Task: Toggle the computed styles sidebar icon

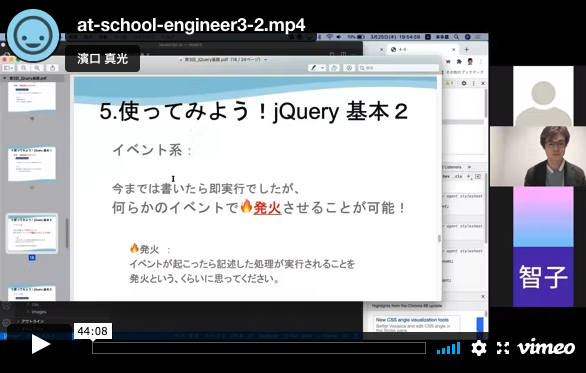Action: coord(478,176)
